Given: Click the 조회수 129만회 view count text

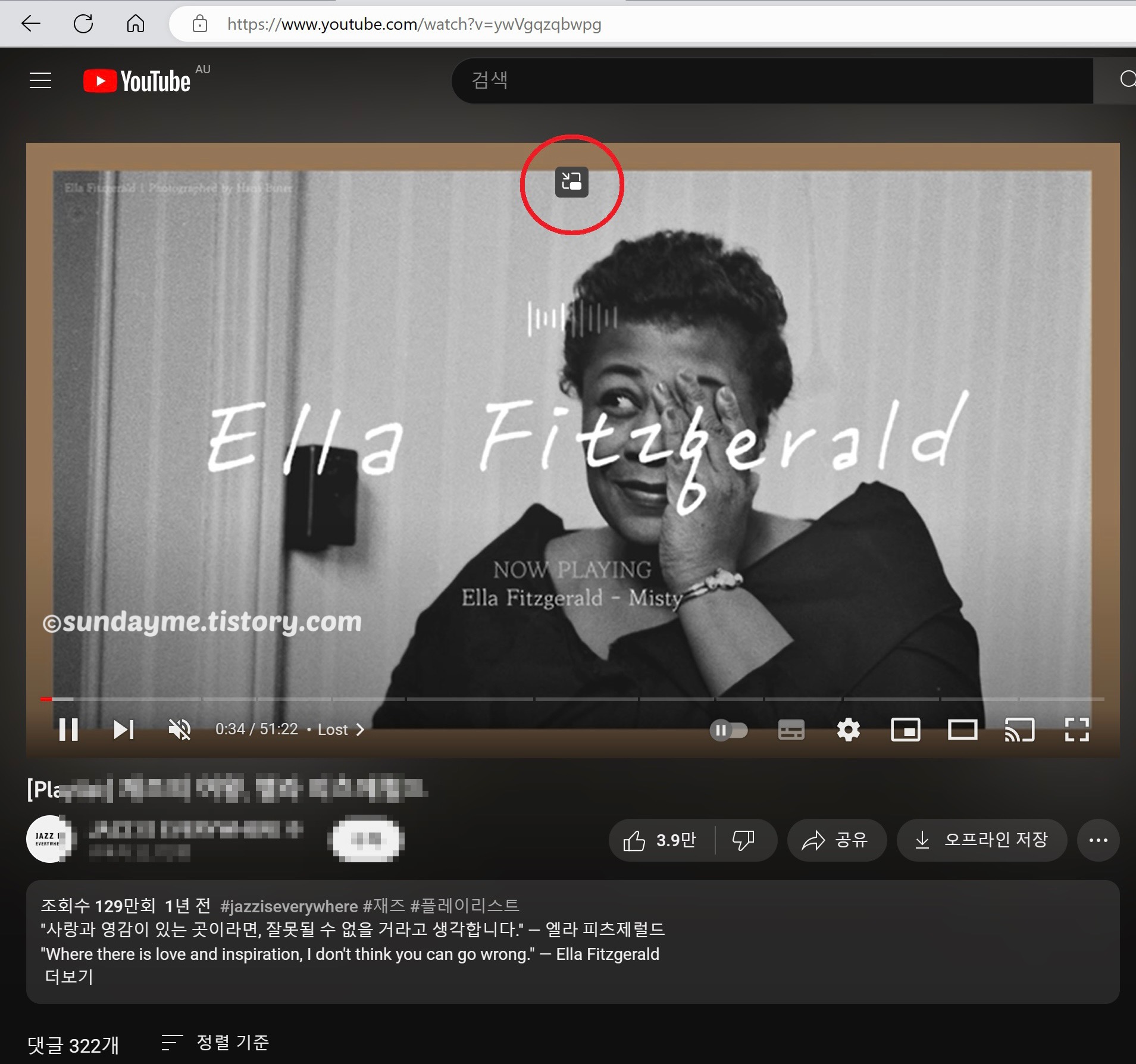Looking at the screenshot, I should pos(98,906).
